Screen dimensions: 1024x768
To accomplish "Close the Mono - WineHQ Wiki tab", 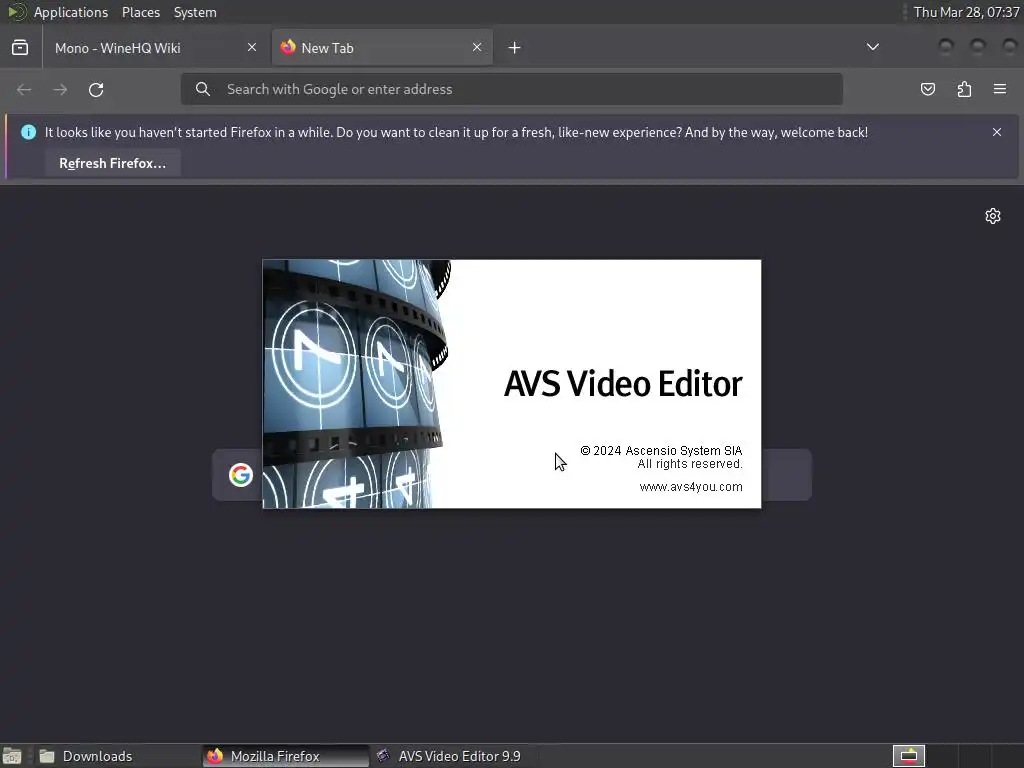I will click(252, 48).
